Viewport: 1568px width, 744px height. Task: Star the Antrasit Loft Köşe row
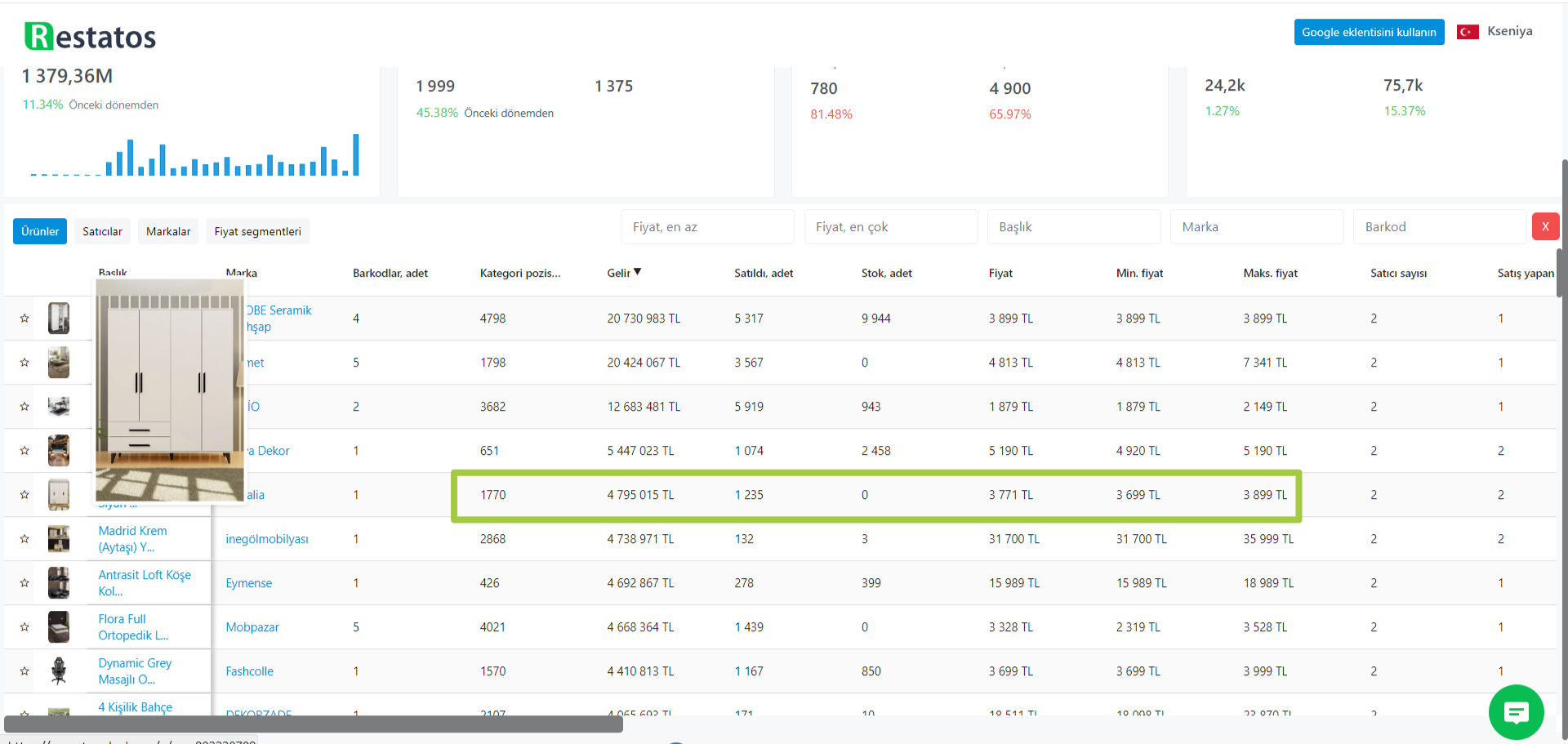[x=24, y=583]
